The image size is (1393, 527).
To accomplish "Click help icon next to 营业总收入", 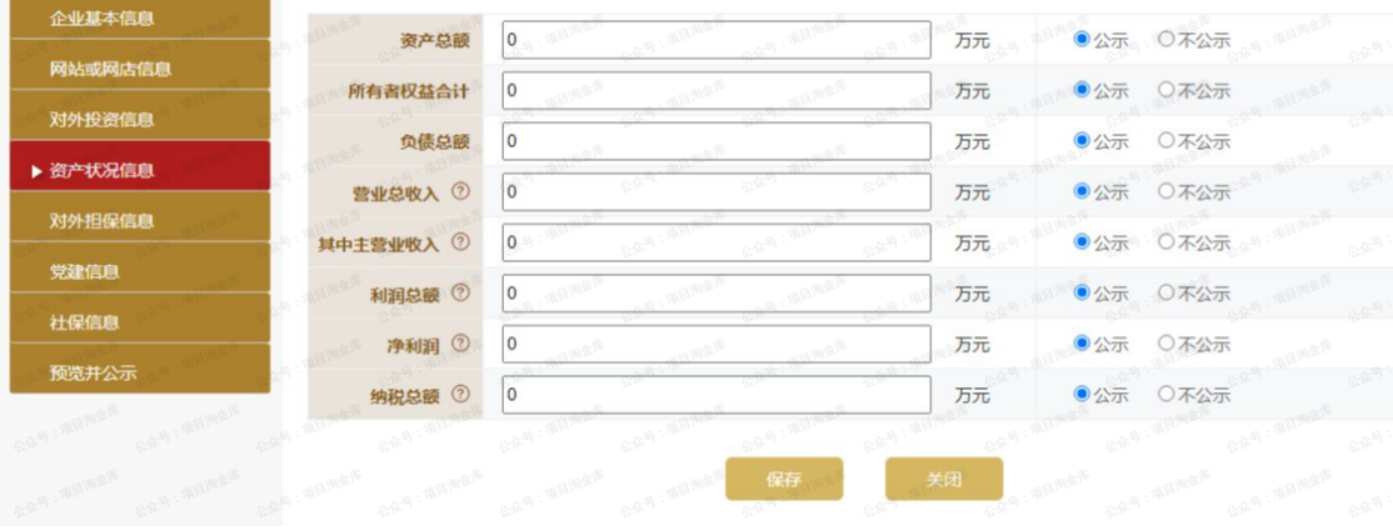I will click(x=460, y=191).
